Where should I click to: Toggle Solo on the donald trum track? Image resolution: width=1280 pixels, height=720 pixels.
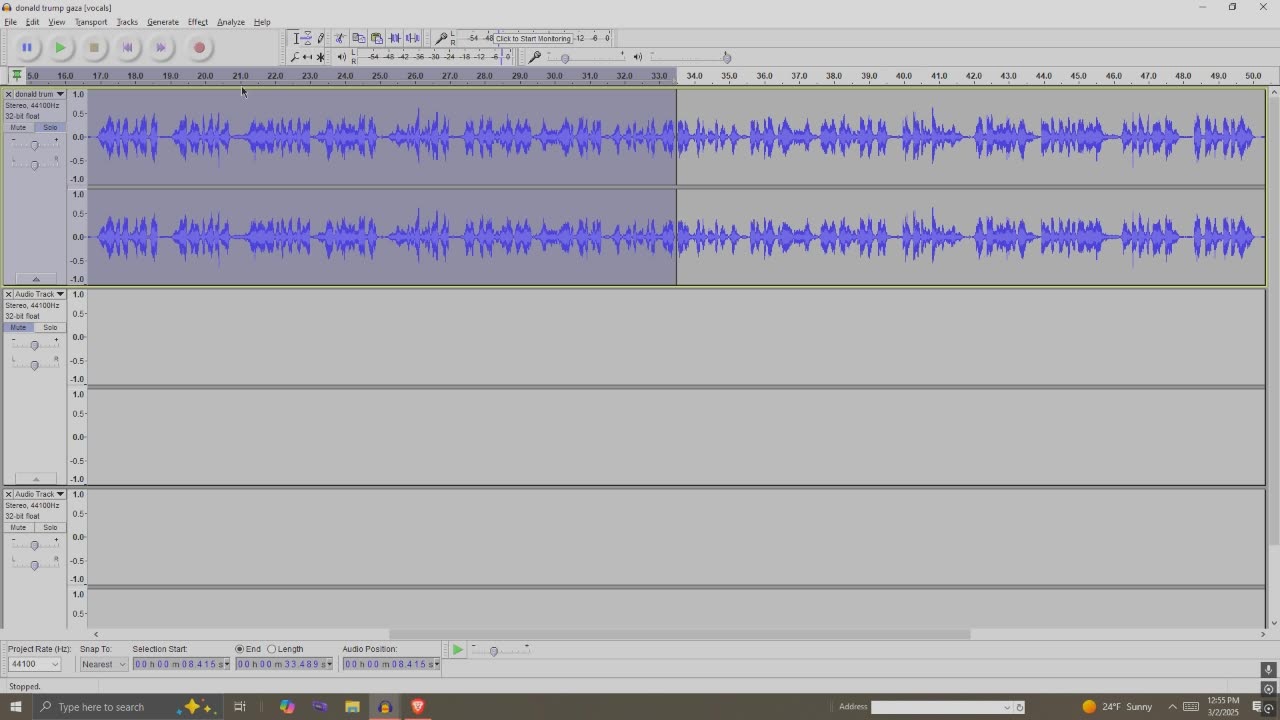[49, 127]
